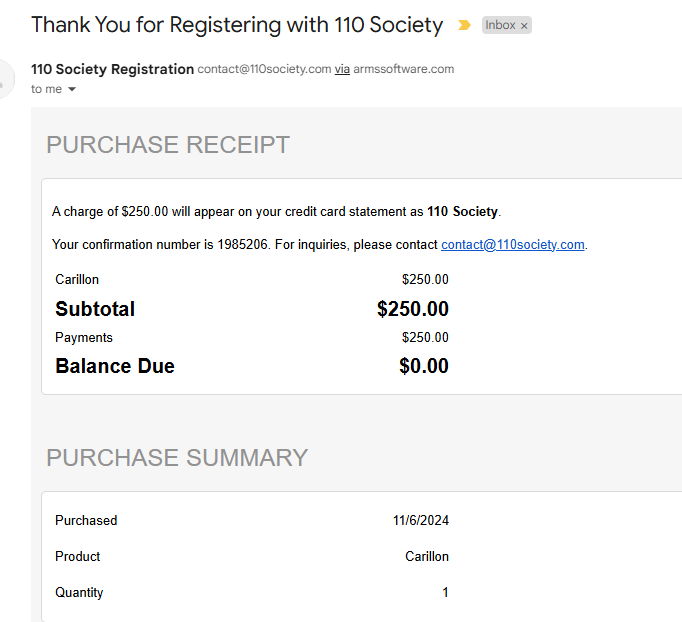Open the contact@110society.com link in receipt body
This screenshot has width=682, height=622.
513,244
